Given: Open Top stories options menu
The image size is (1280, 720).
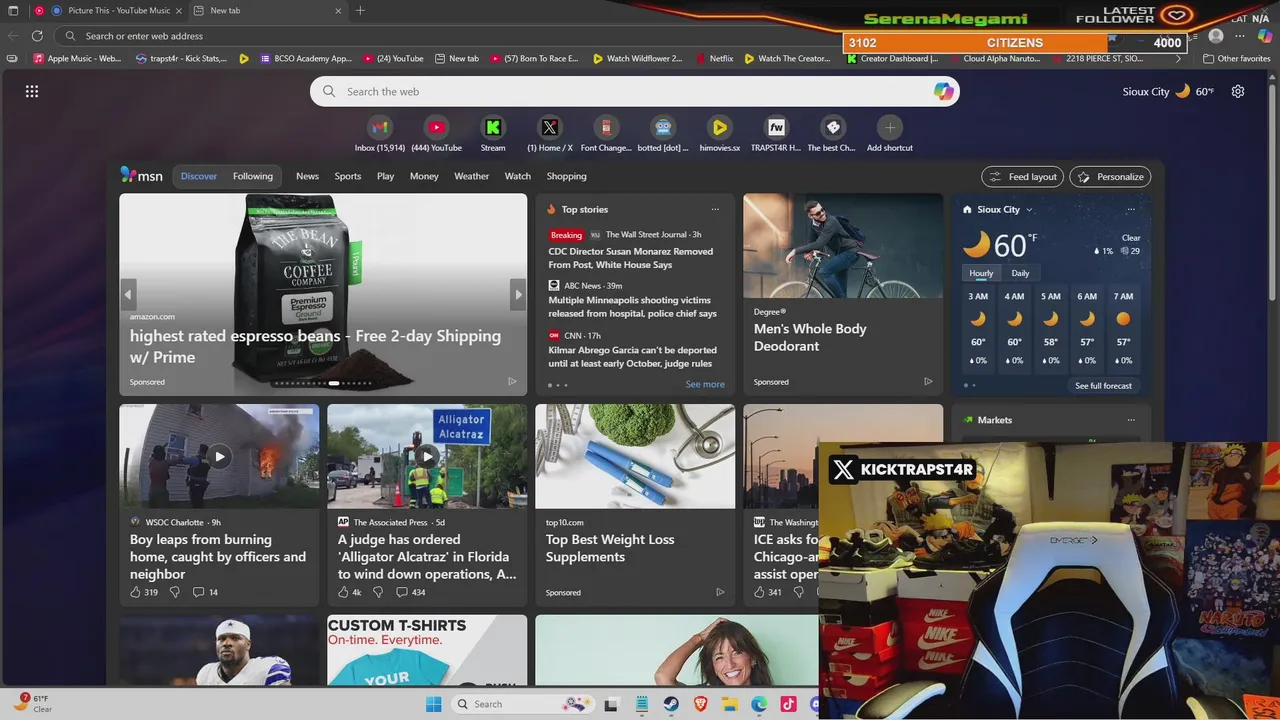Looking at the screenshot, I should click(x=715, y=210).
